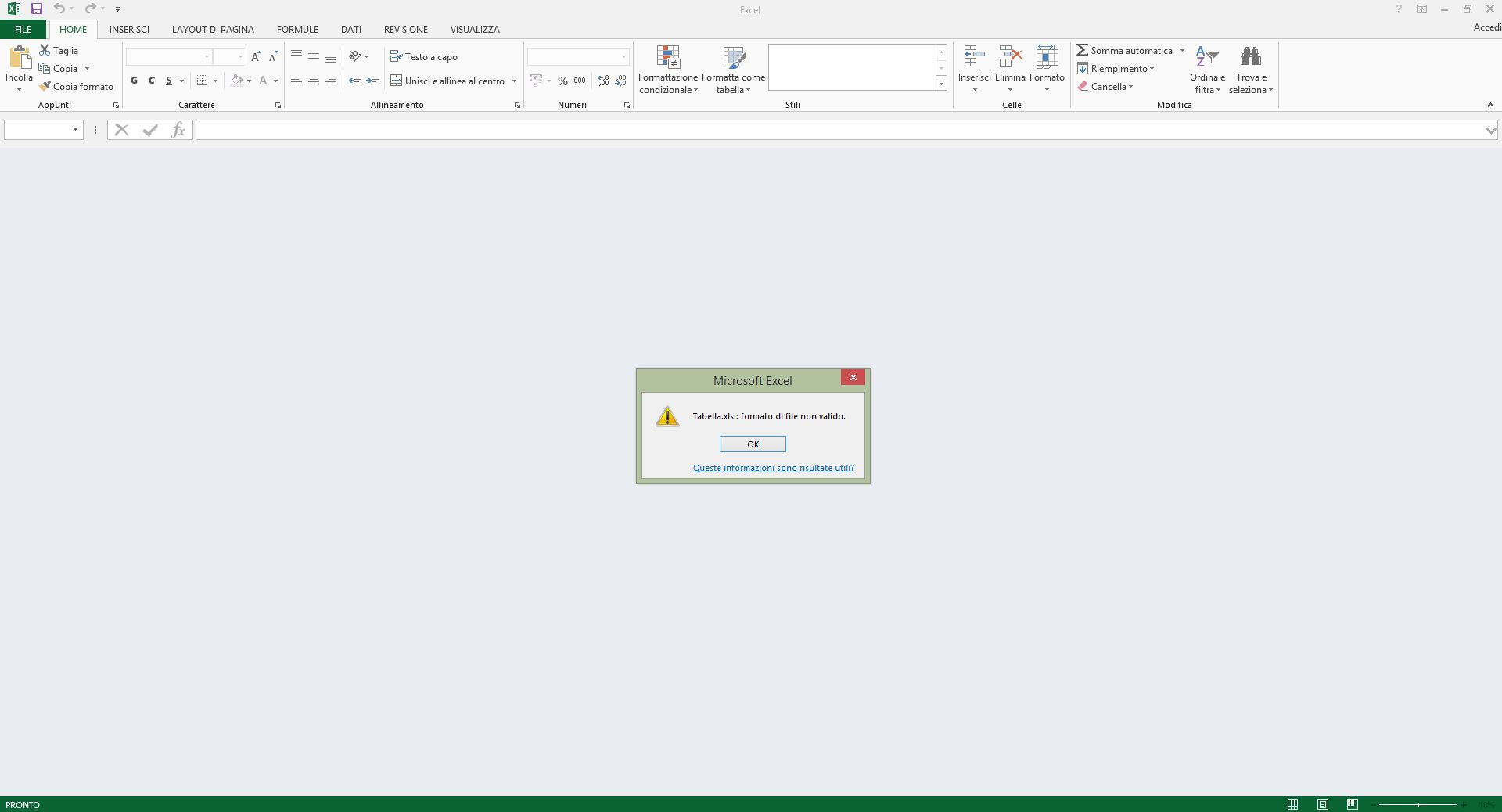Viewport: 1502px width, 812px height.
Task: Click the thousands separator 000 icon
Action: [580, 81]
